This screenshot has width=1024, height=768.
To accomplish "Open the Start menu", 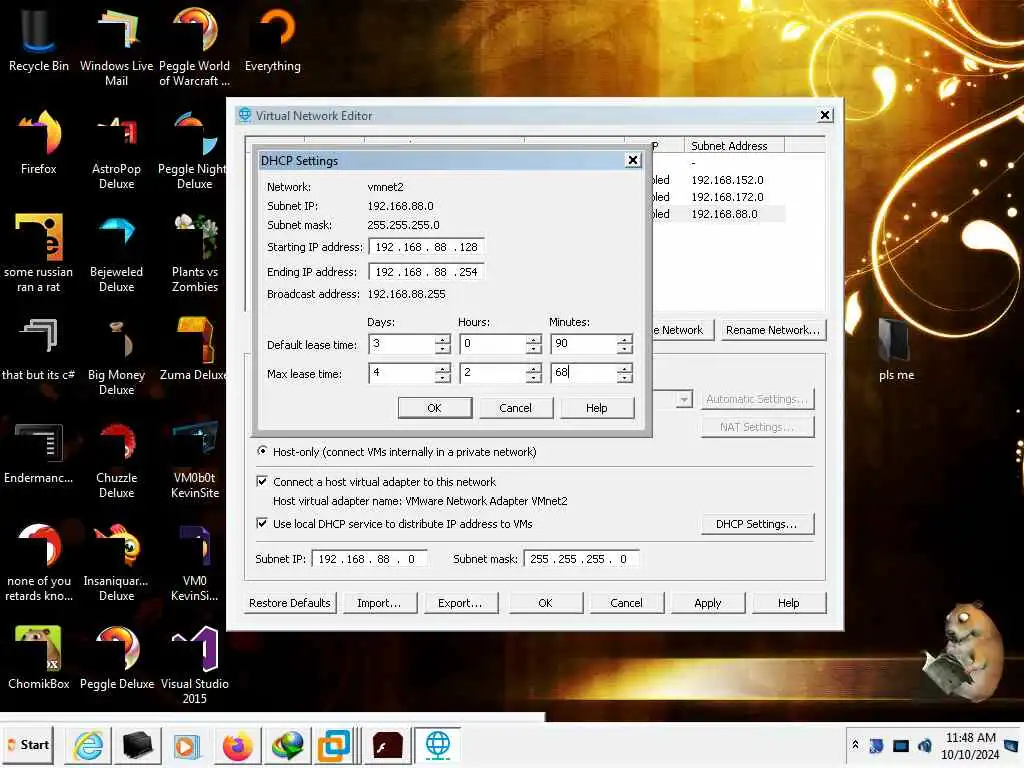I will coord(27,745).
